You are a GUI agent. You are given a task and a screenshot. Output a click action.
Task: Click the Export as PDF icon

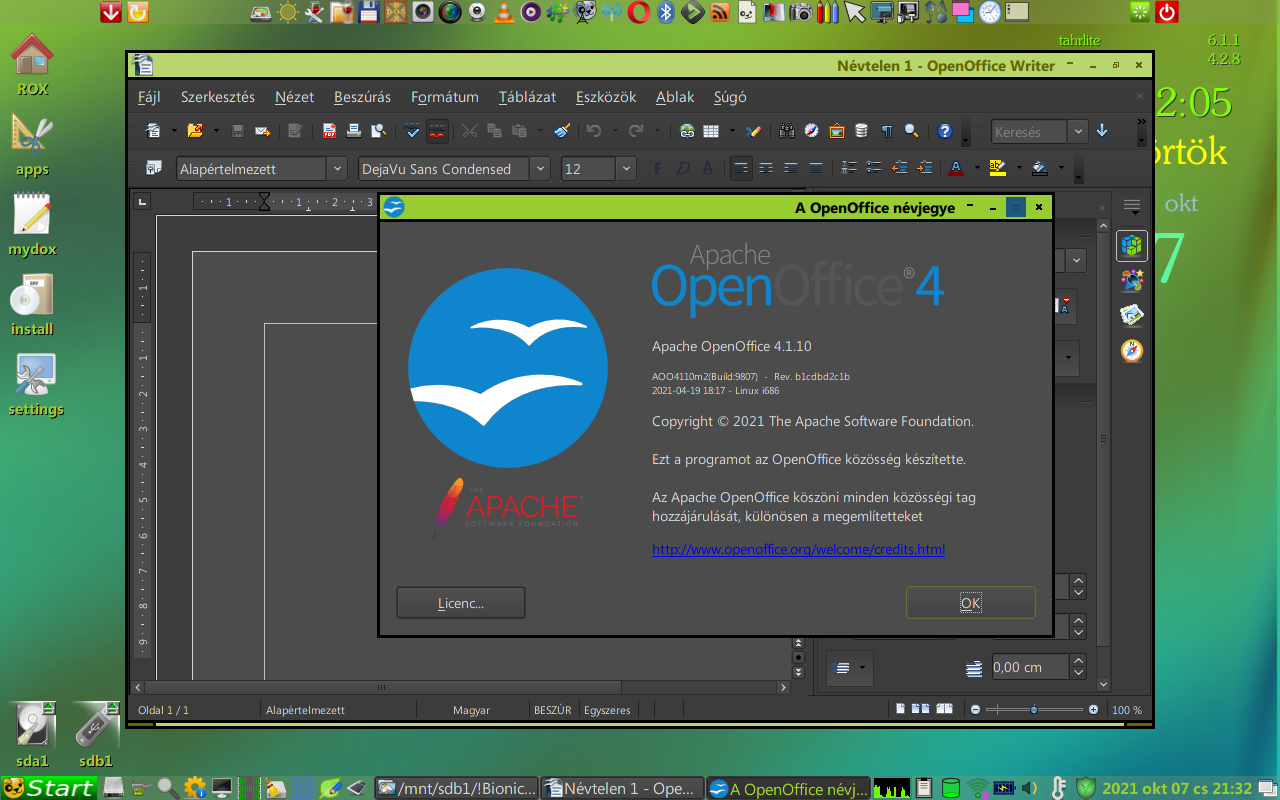pos(329,131)
